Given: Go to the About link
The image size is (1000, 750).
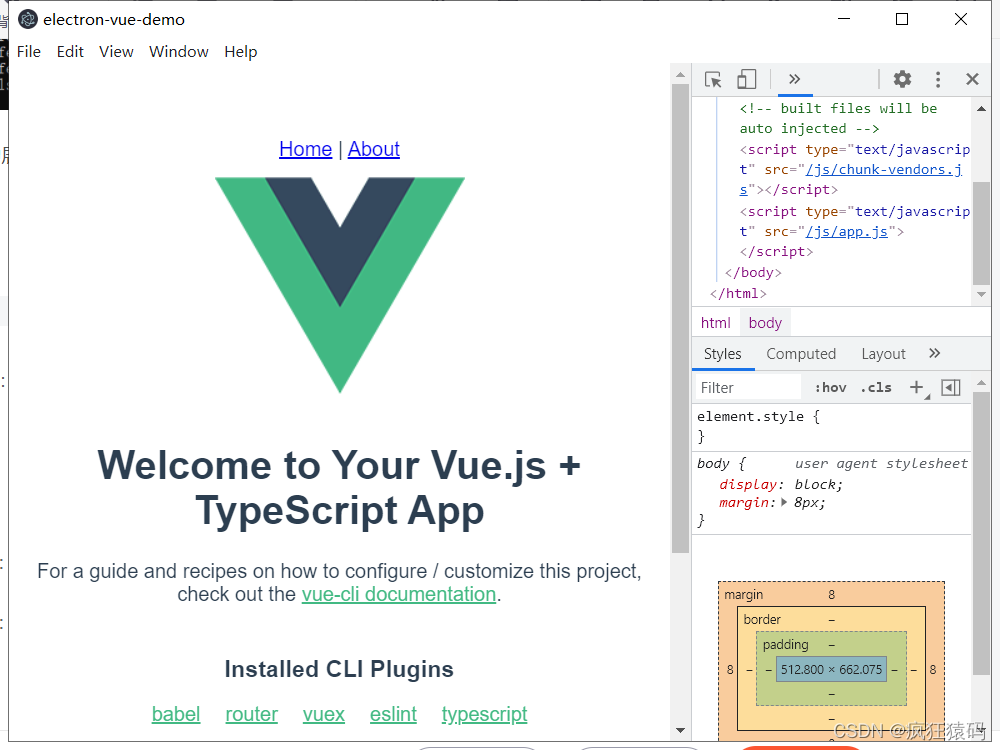Looking at the screenshot, I should [x=374, y=149].
